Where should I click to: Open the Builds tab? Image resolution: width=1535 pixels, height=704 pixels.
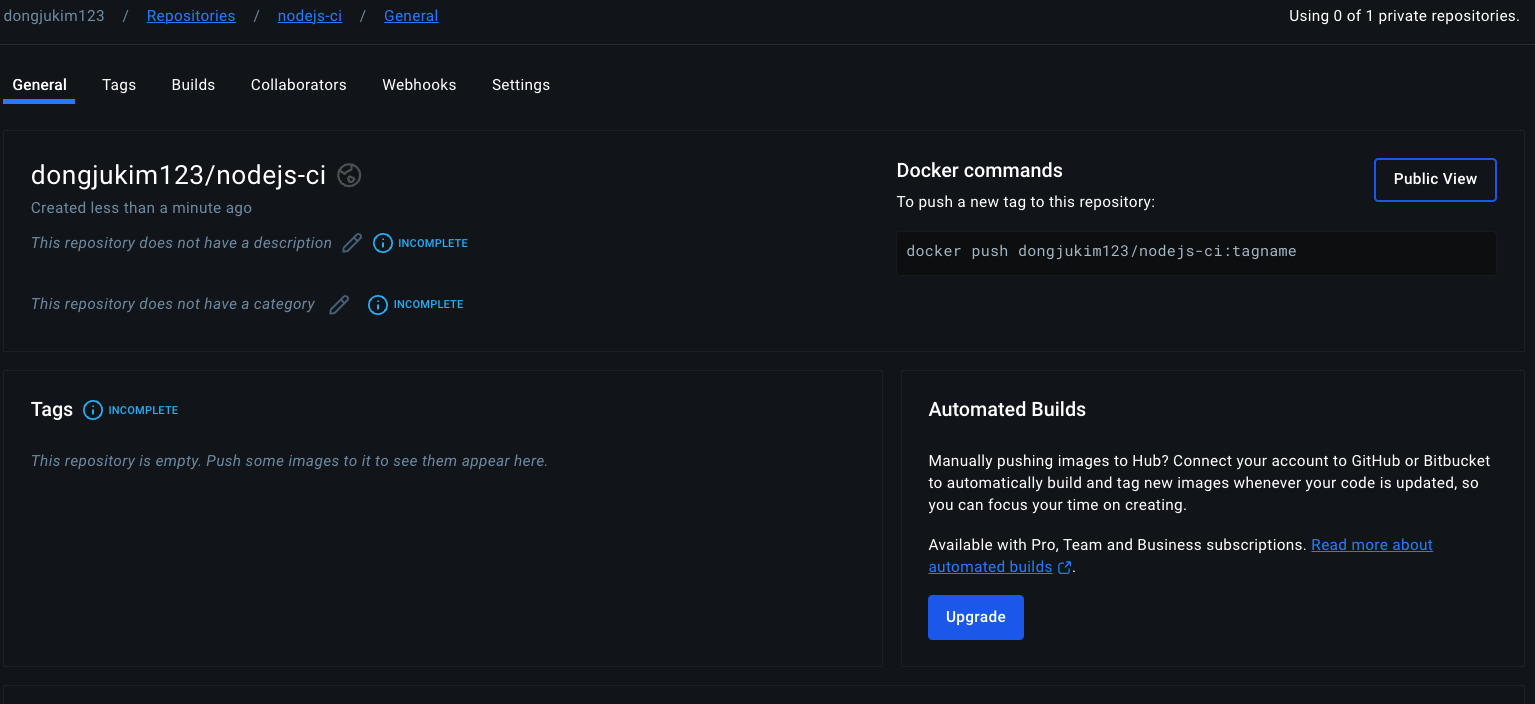[193, 85]
